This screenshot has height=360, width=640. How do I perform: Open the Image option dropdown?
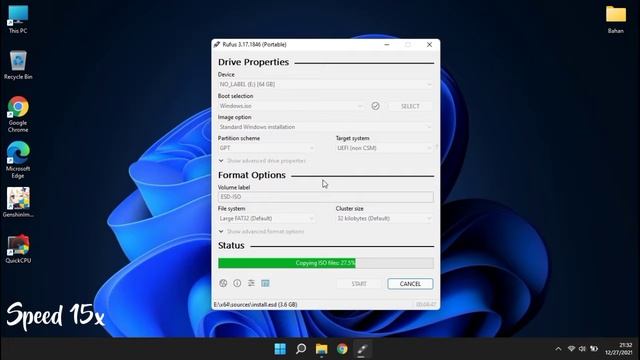click(x=325, y=127)
